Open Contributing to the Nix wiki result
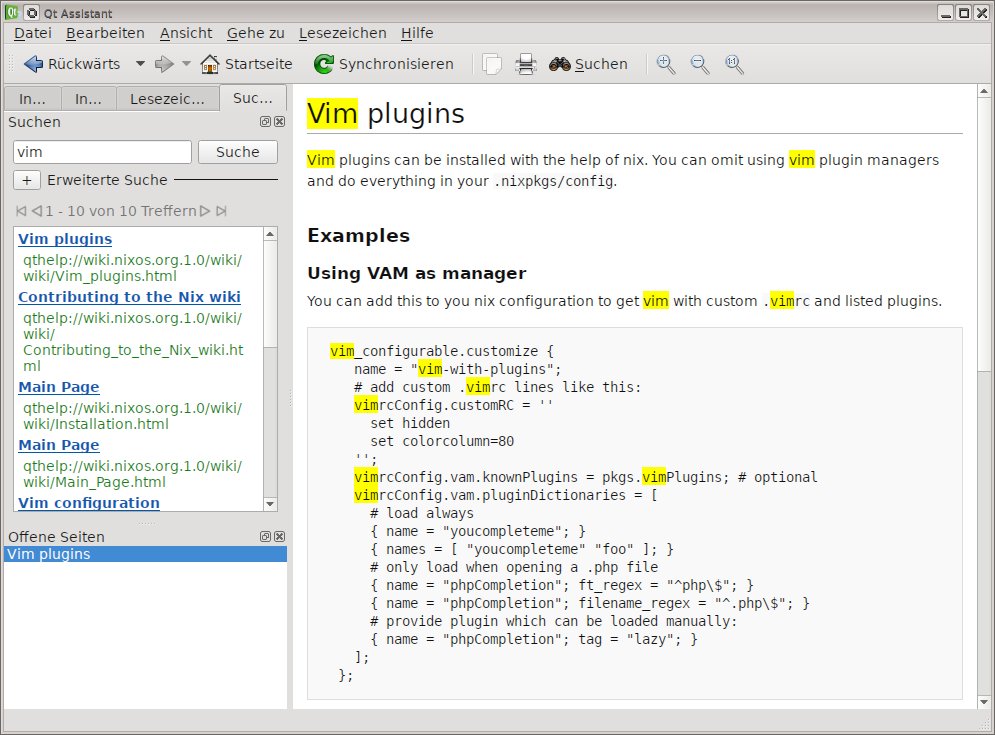This screenshot has width=995, height=735. 129,297
